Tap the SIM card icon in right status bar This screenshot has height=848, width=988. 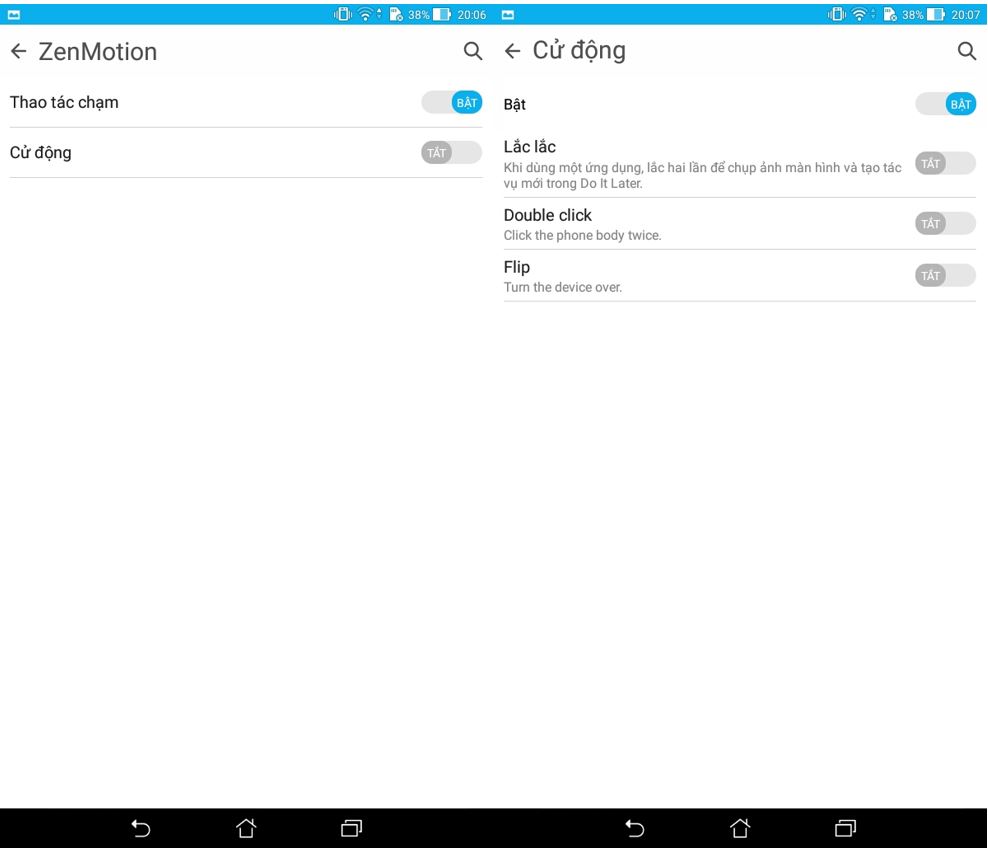[x=890, y=14]
